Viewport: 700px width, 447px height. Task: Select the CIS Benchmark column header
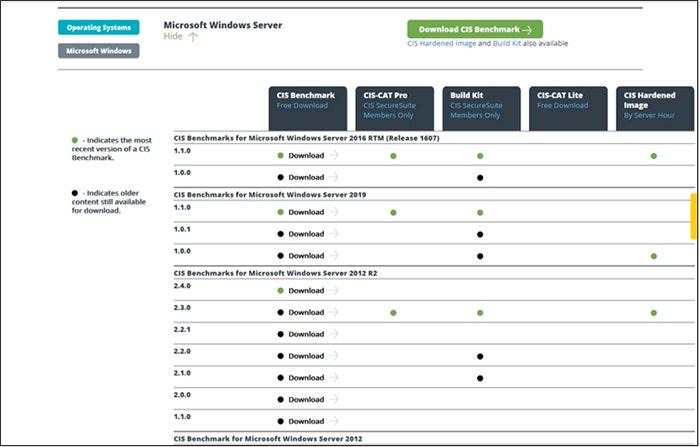(308, 109)
